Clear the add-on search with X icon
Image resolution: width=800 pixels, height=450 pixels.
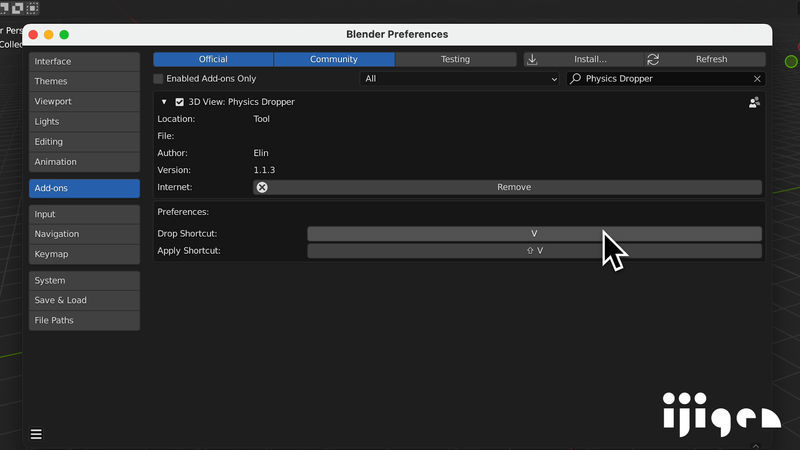(757, 79)
